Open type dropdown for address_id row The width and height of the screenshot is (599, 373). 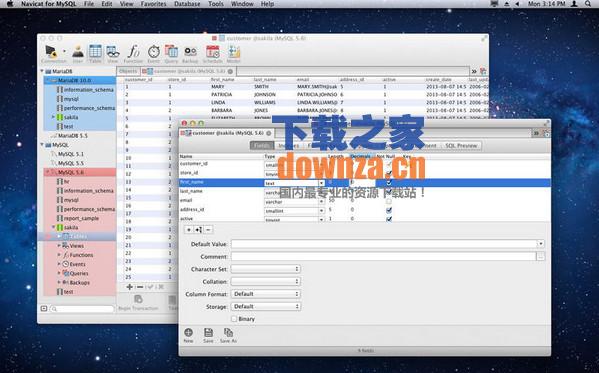point(321,211)
